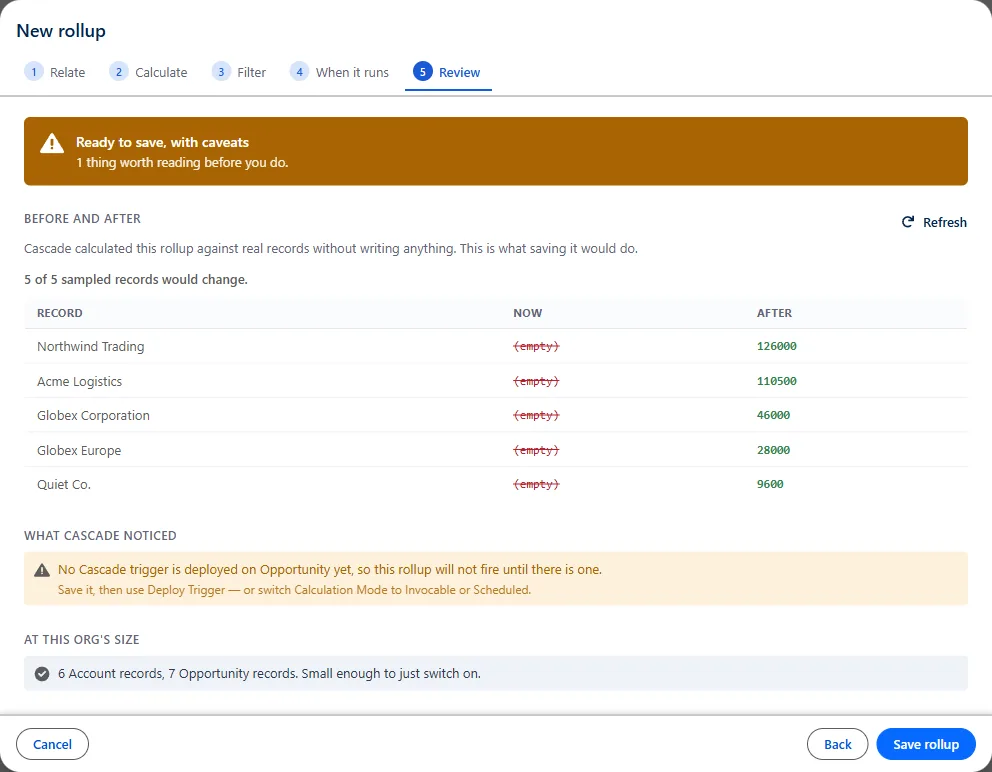Click the struck-through (empty) value for Quiet Co.
The height and width of the screenshot is (772, 992).
(536, 484)
